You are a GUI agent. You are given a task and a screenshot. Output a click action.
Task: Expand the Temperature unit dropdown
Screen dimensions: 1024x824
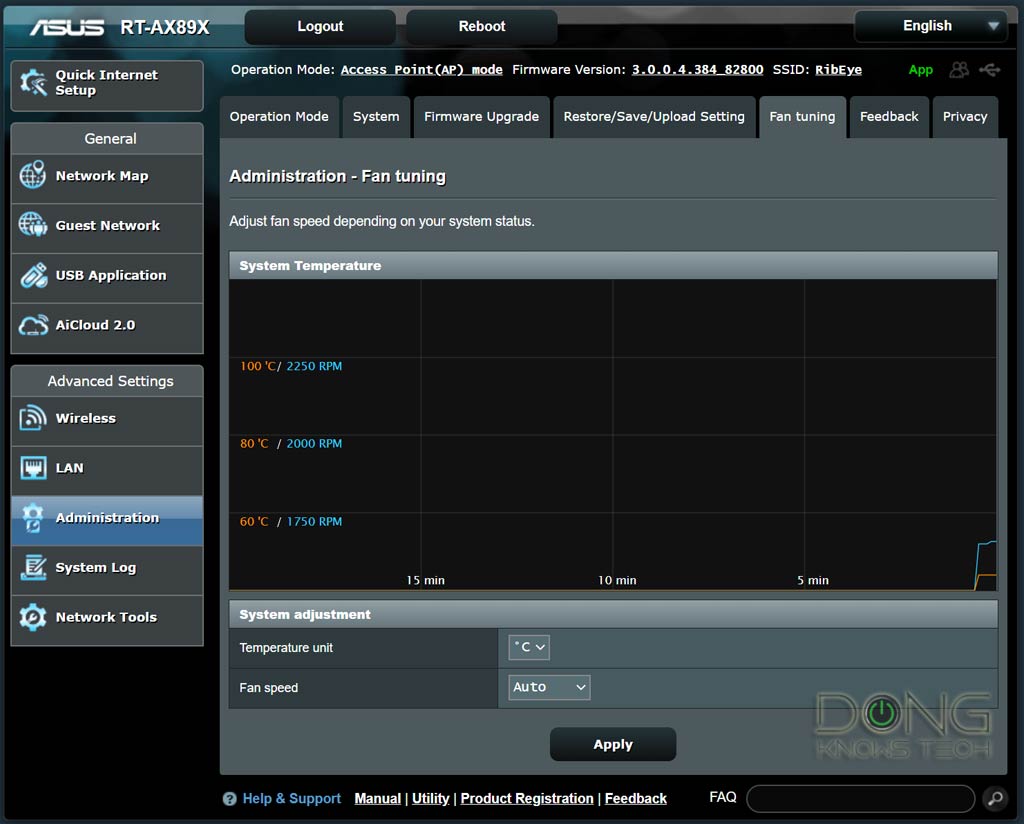coord(529,647)
